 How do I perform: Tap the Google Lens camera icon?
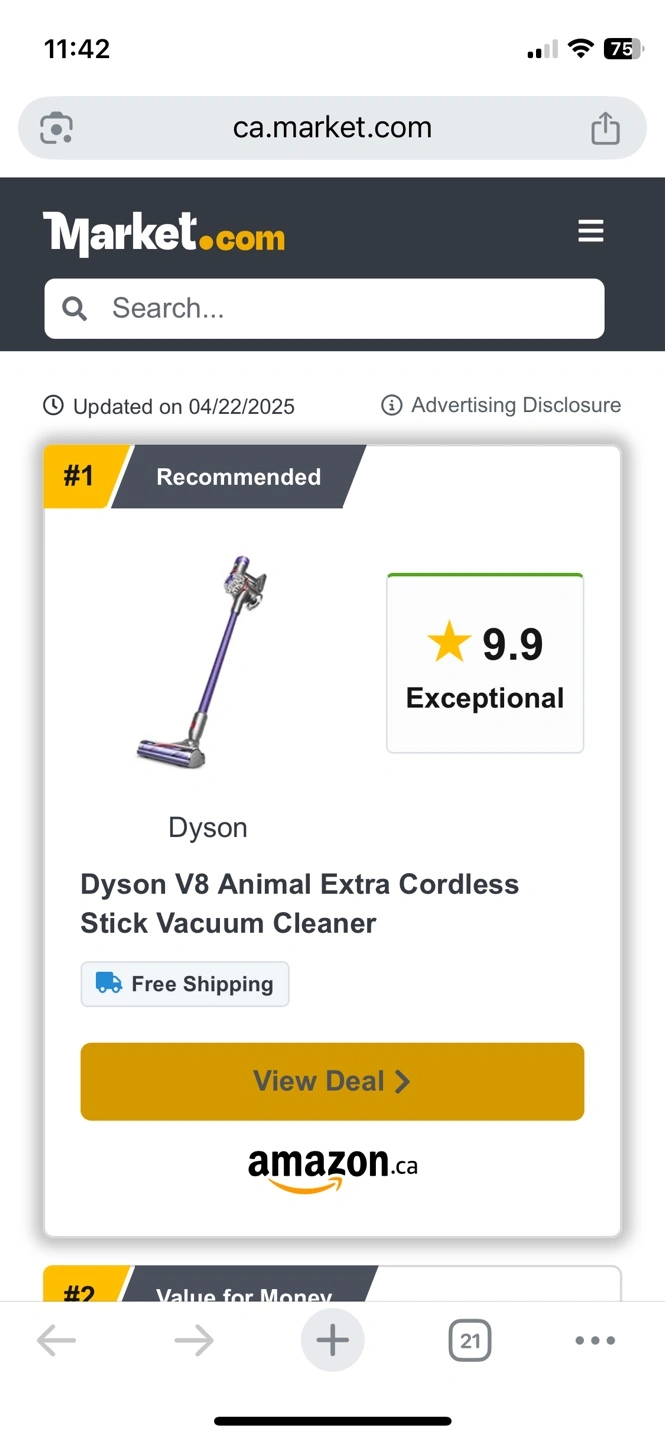pos(57,129)
